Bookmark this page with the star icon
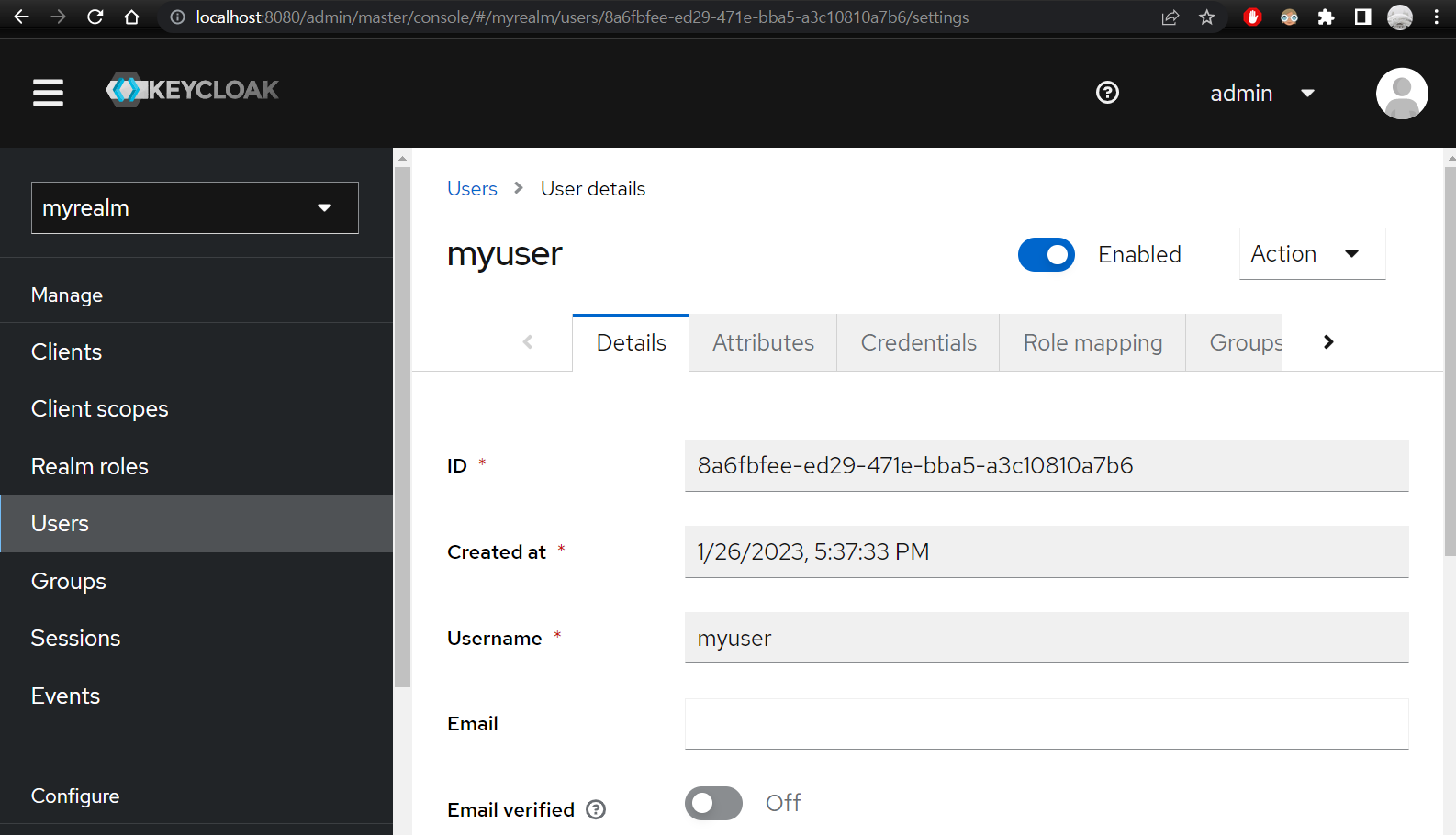 coord(1206,17)
